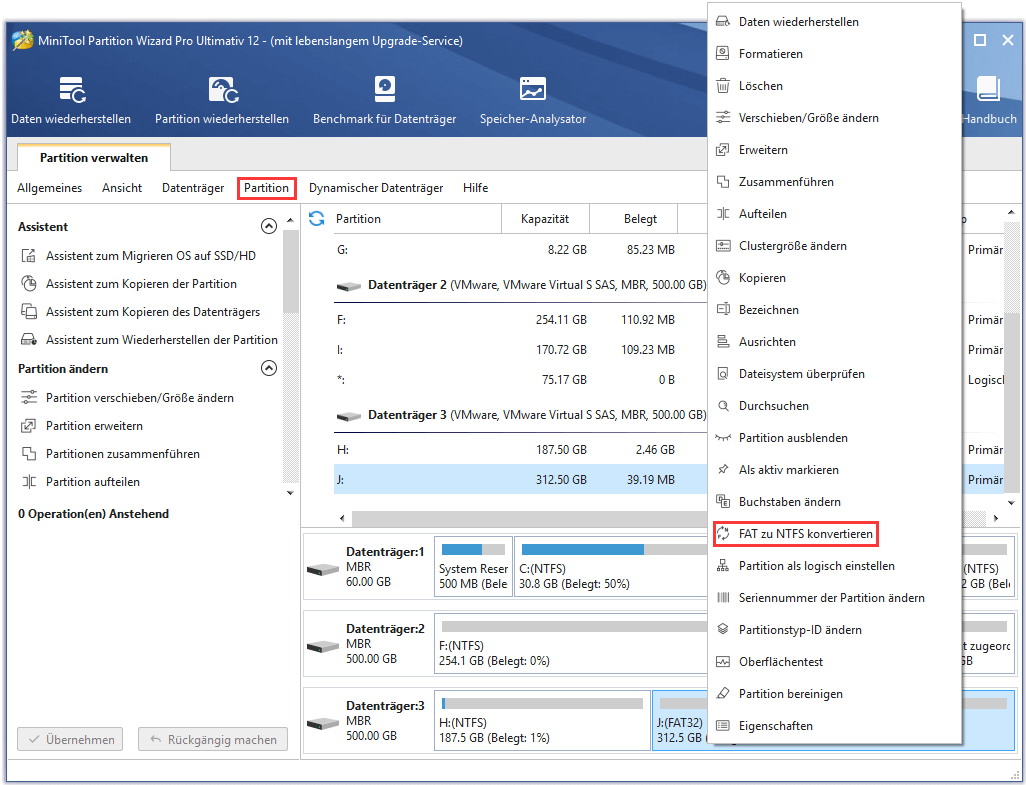This screenshot has height=785, width=1026.
Task: Start Assistent zum Wiederherstellen der Partition
Action: (162, 340)
